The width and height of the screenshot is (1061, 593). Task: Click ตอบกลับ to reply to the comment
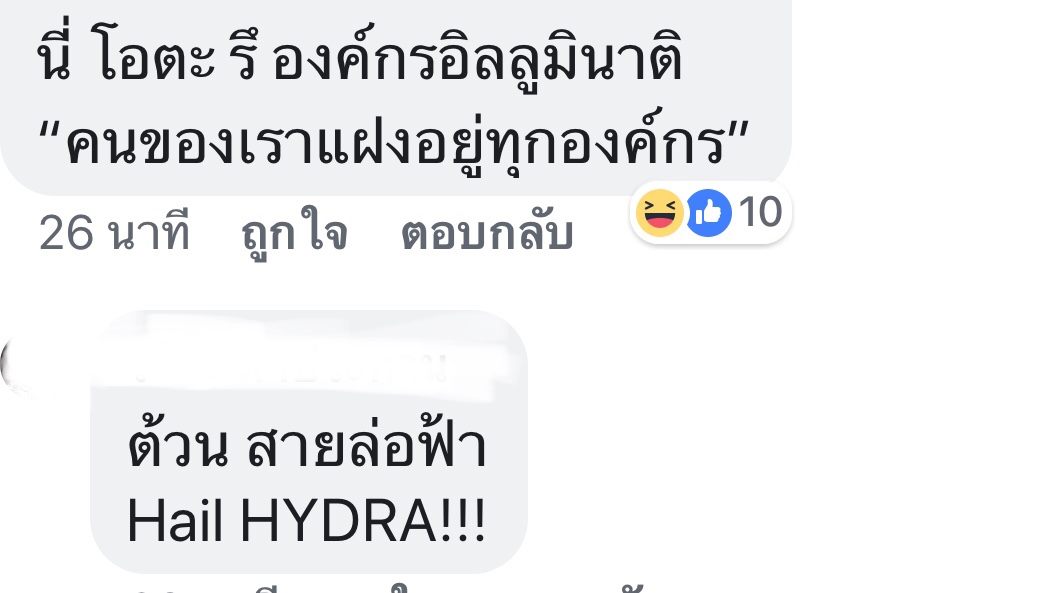pos(487,234)
